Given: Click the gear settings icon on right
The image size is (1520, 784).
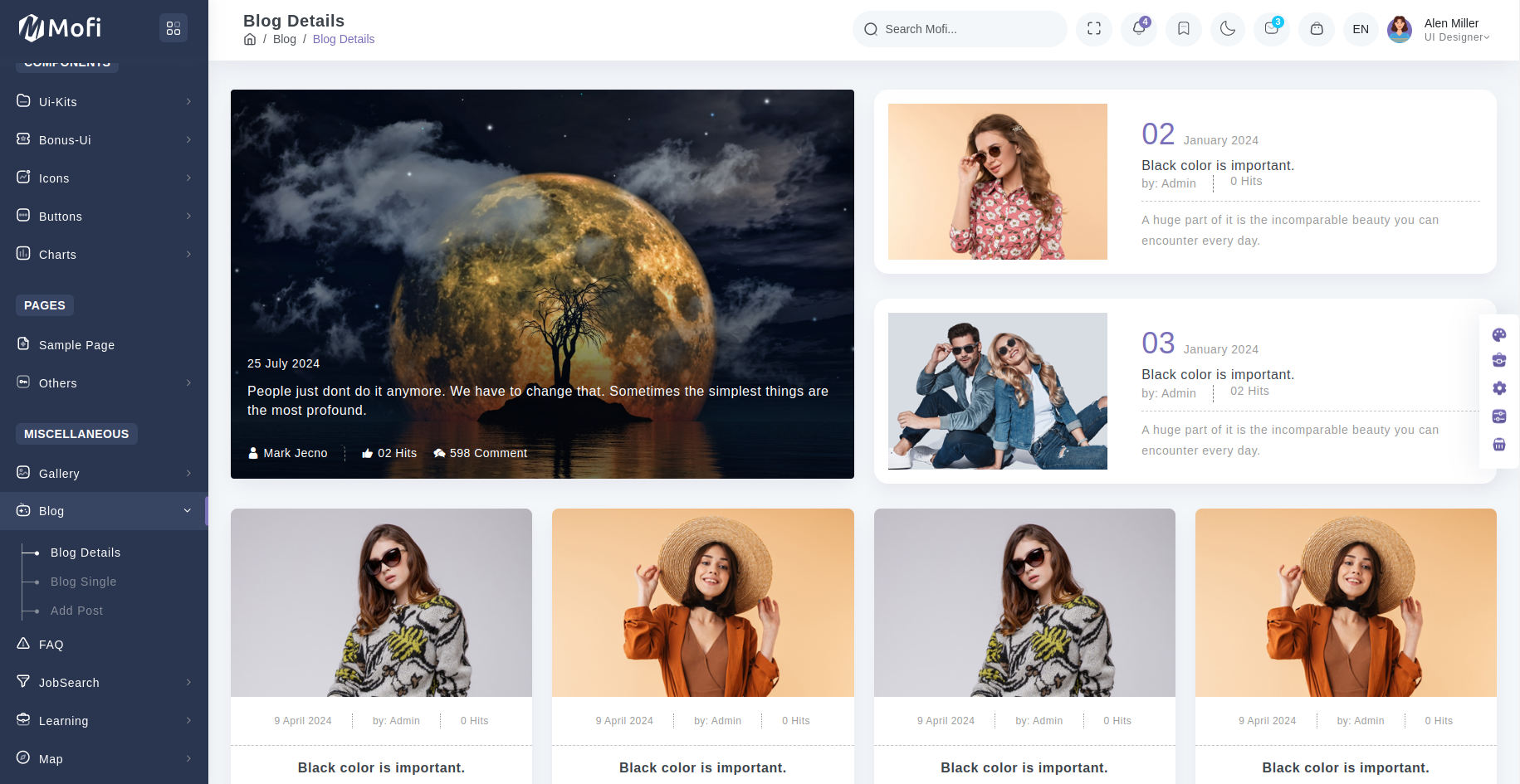Looking at the screenshot, I should 1498,388.
